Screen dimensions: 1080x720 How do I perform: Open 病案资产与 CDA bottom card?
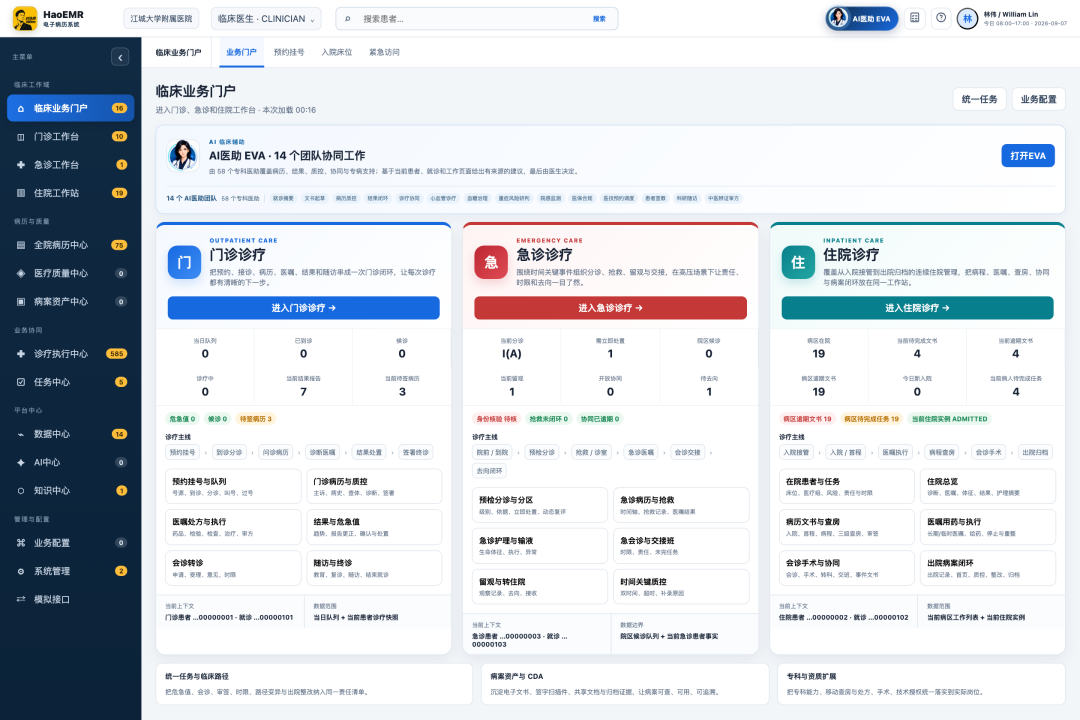[625, 683]
